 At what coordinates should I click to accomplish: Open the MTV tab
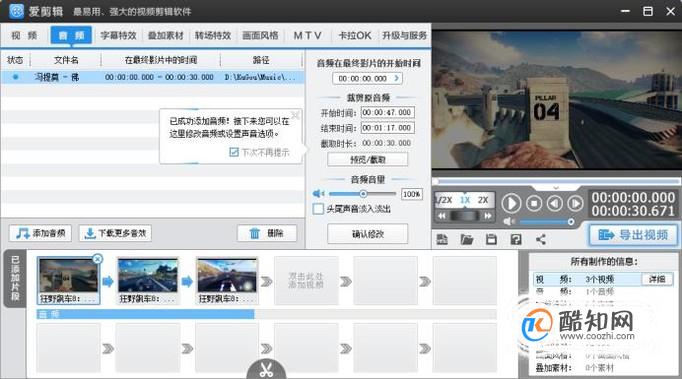[308, 36]
